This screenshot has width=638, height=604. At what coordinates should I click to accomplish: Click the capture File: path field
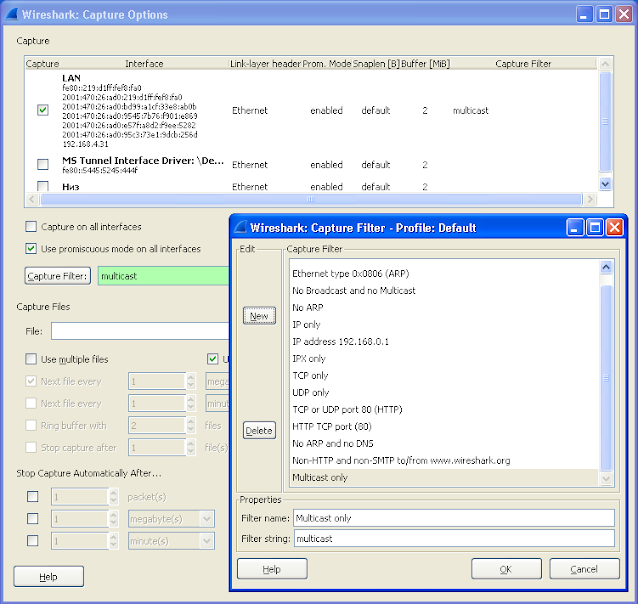[x=140, y=331]
